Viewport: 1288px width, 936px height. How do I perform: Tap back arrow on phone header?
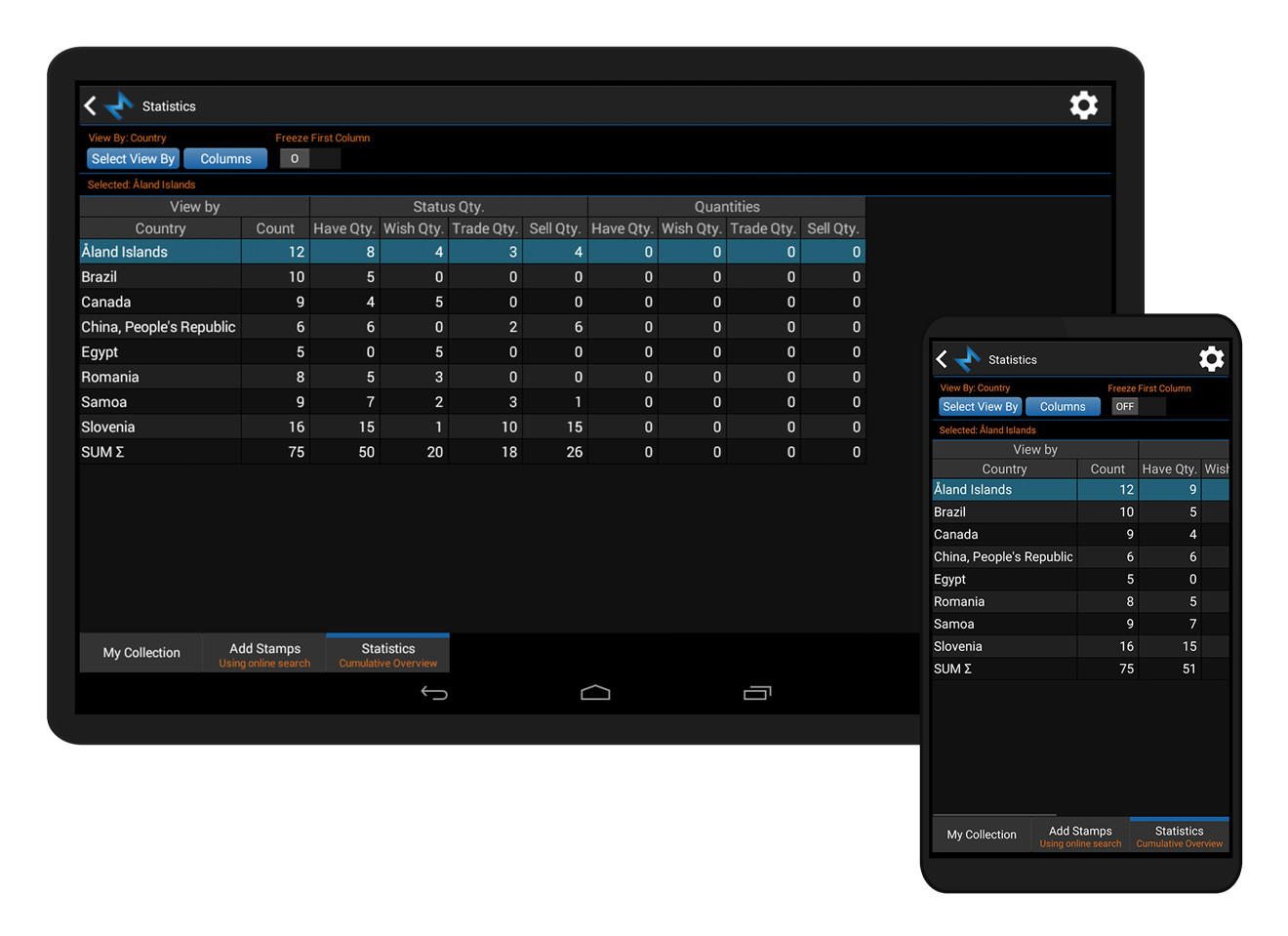942,359
